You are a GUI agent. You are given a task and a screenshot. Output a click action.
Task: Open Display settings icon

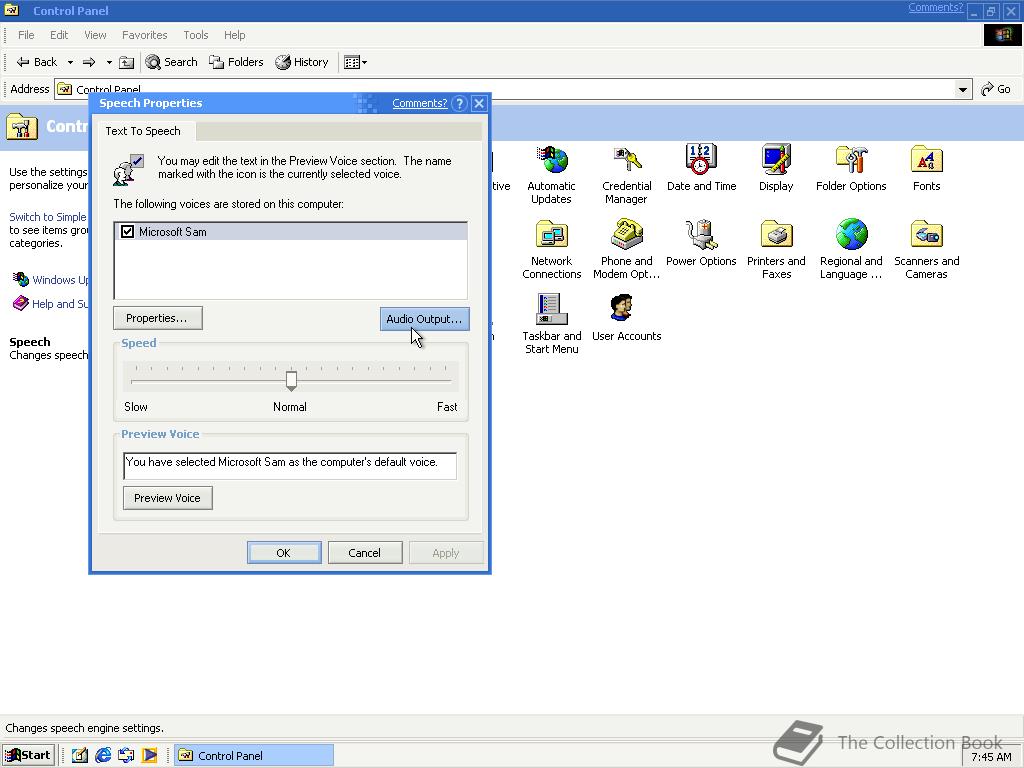pos(776,167)
